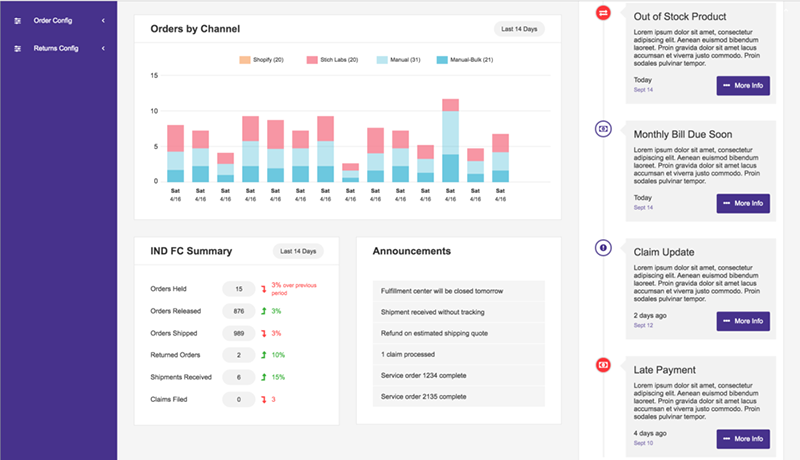Screen dimensions: 800x460
Task: Click the red down arrow beside Orders Held
Action: tap(263, 289)
